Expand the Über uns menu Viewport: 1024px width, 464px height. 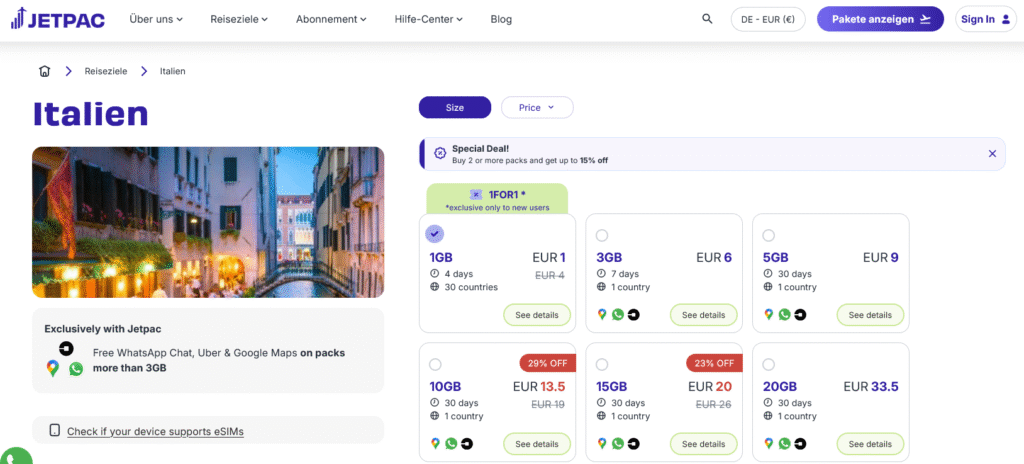click(156, 19)
